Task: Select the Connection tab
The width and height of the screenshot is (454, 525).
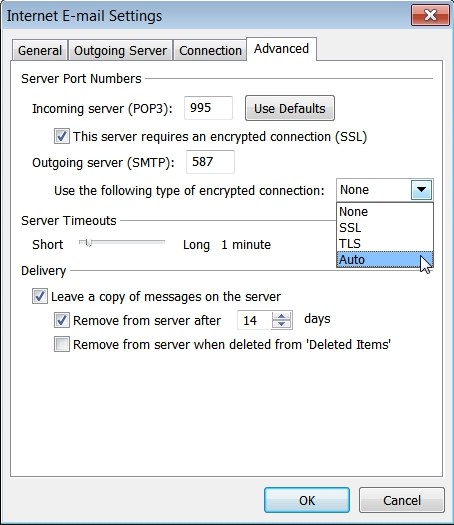Action: 210,51
